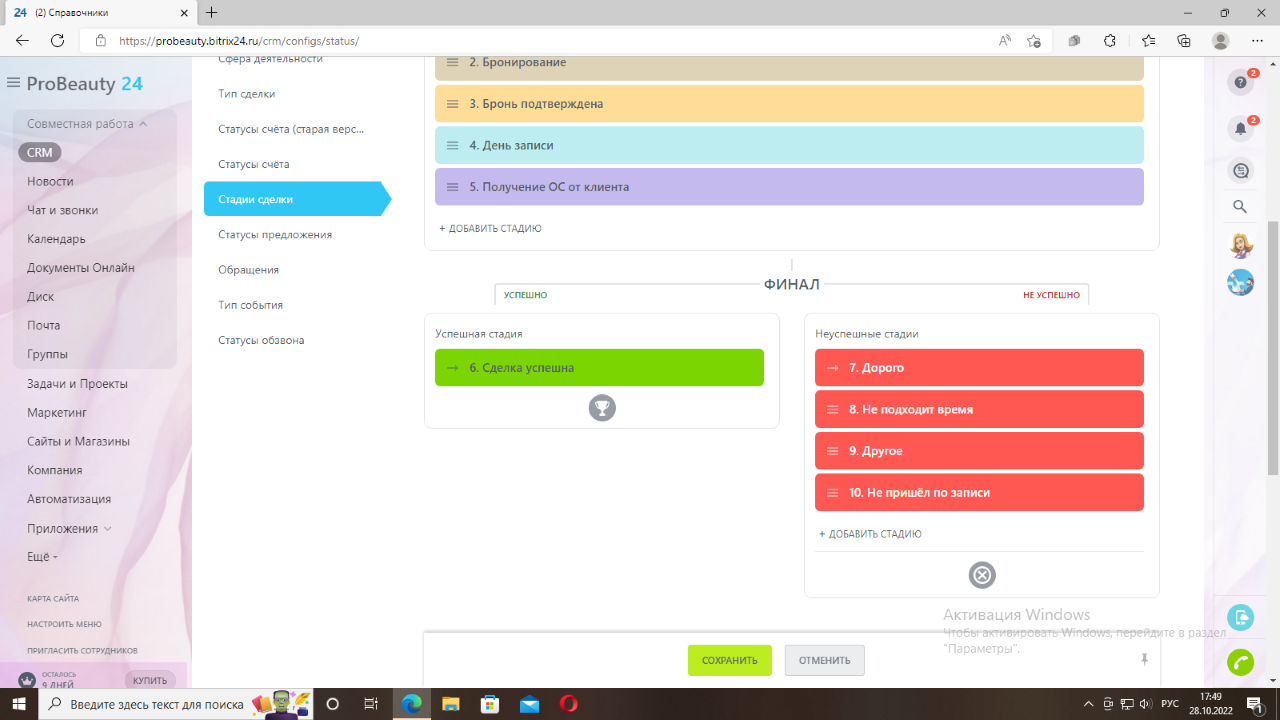Click the green phone call button
Image resolution: width=1280 pixels, height=720 pixels.
click(1241, 663)
